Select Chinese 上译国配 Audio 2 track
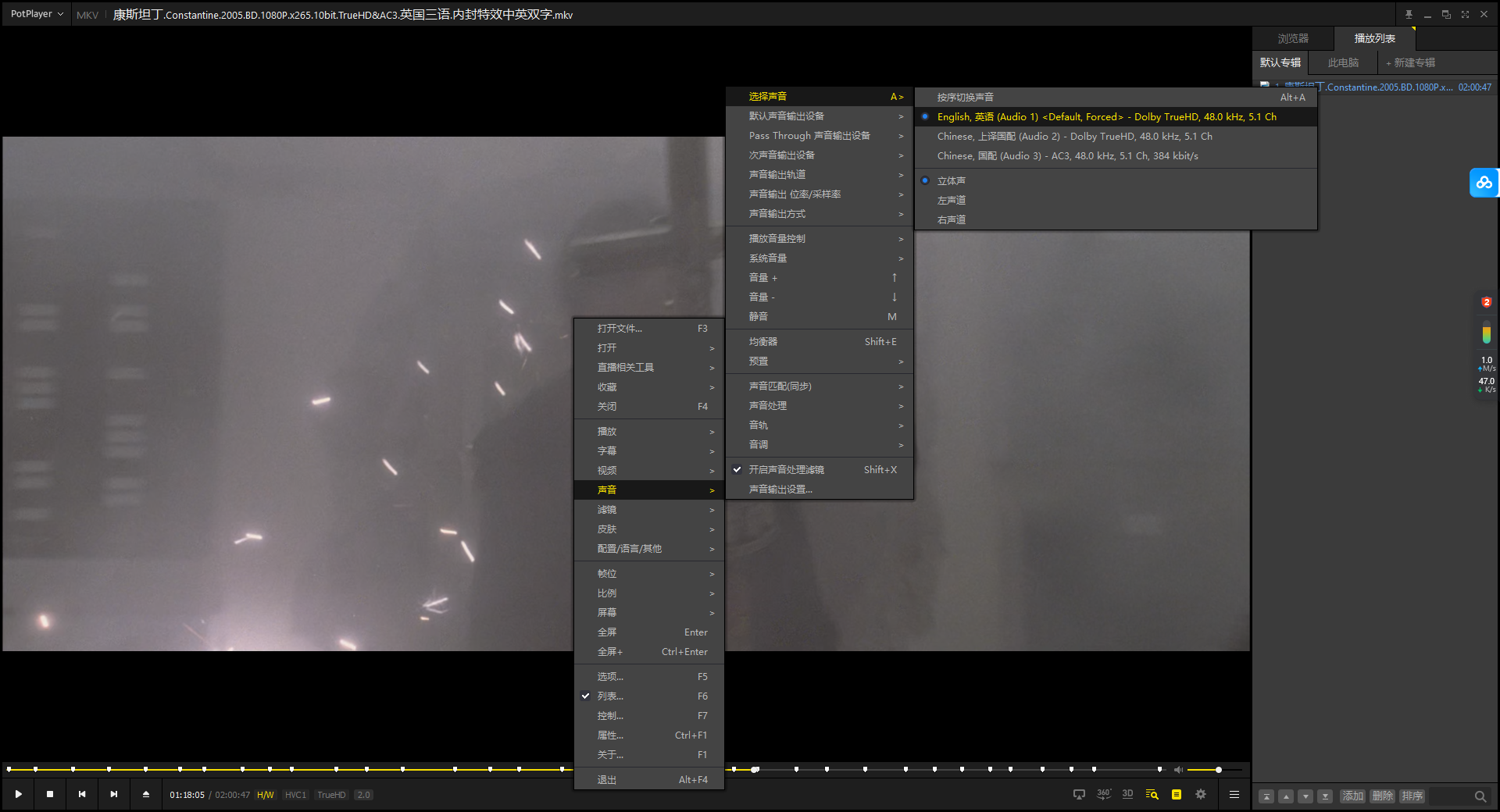Viewport: 1500px width, 812px height. coord(1074,137)
